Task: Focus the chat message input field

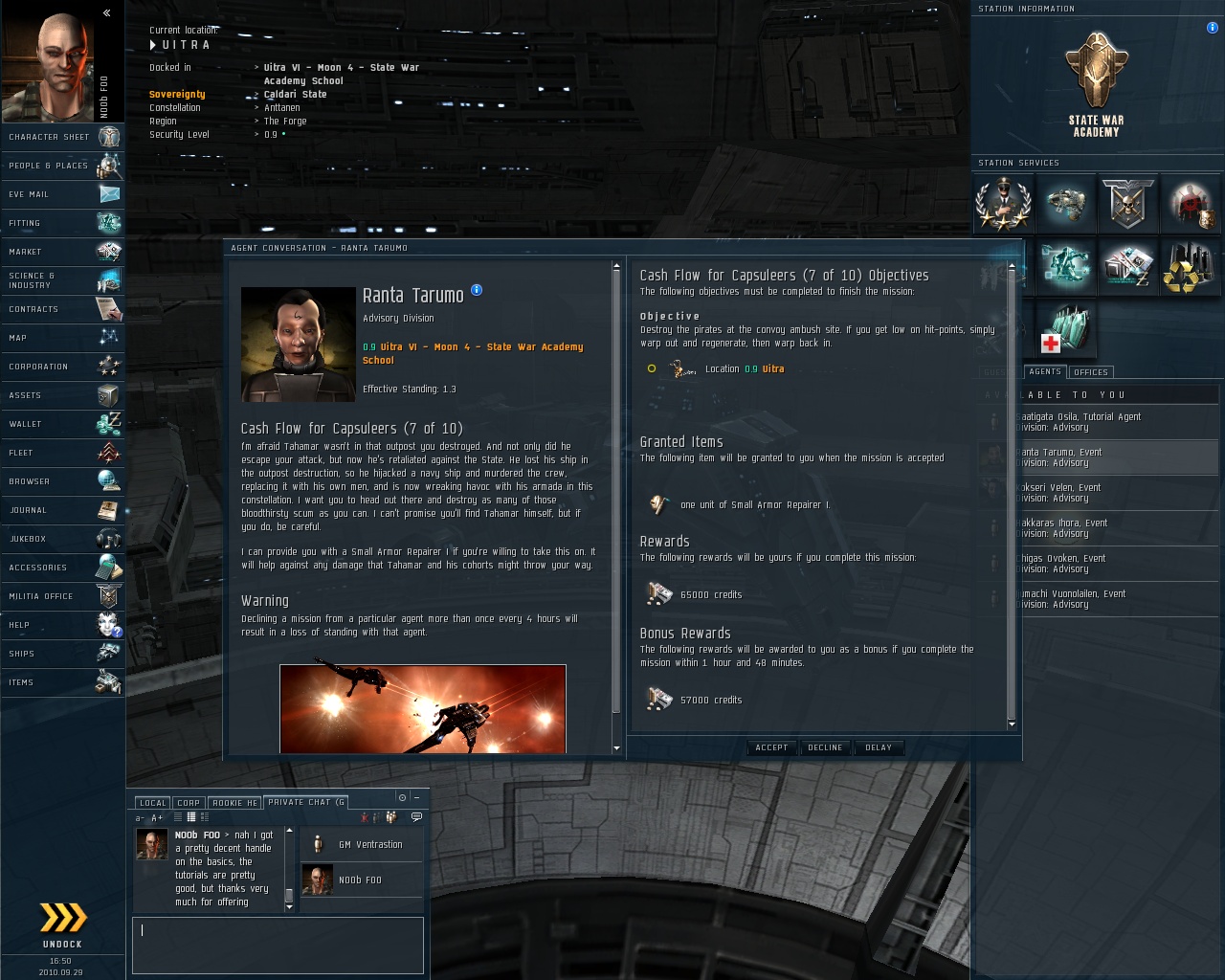Action: click(278, 945)
